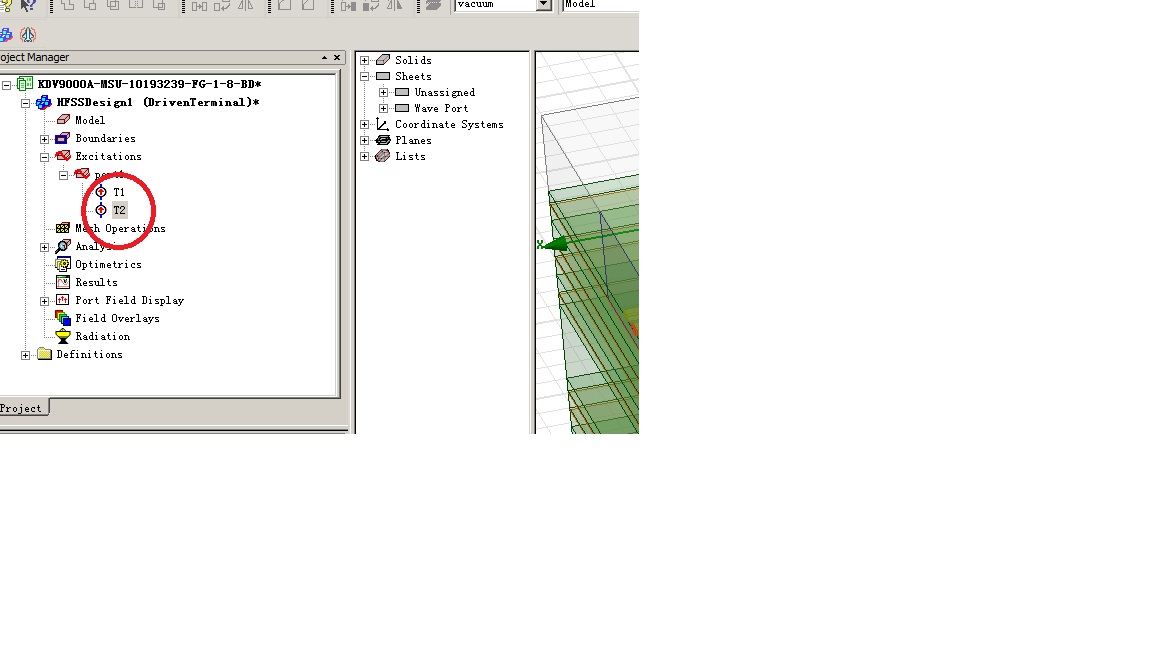Select terminal T1 in the tree
This screenshot has height=648, width=1152.
(119, 192)
